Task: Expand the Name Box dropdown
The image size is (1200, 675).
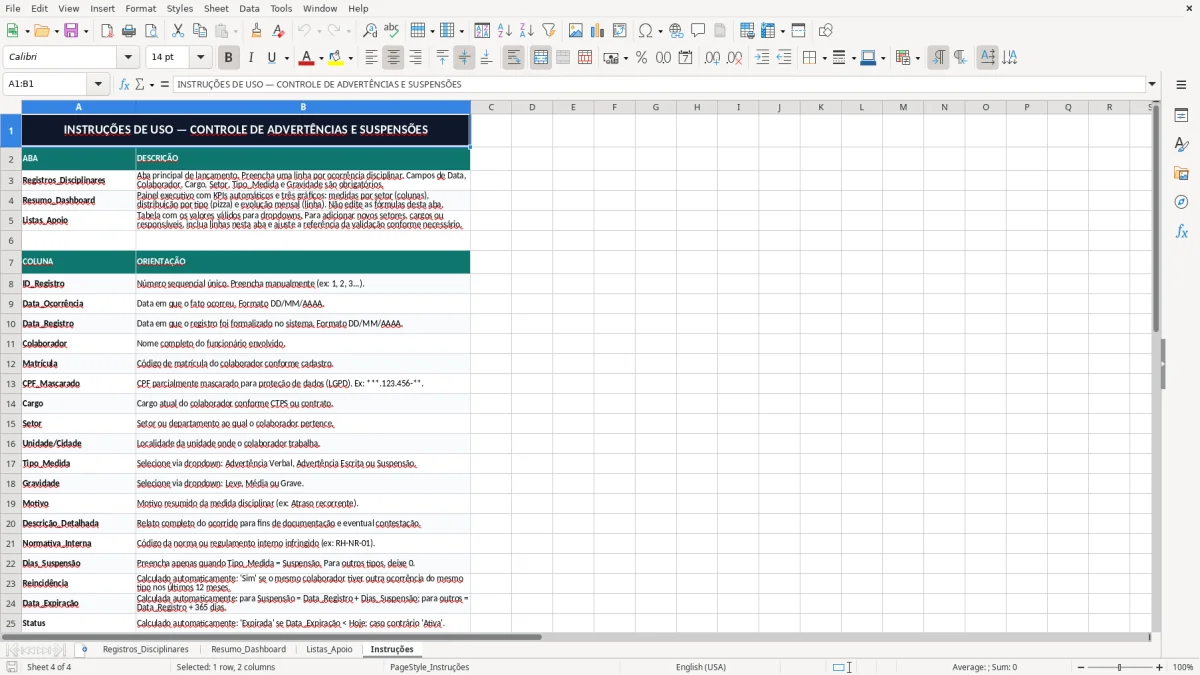Action: 98,85
